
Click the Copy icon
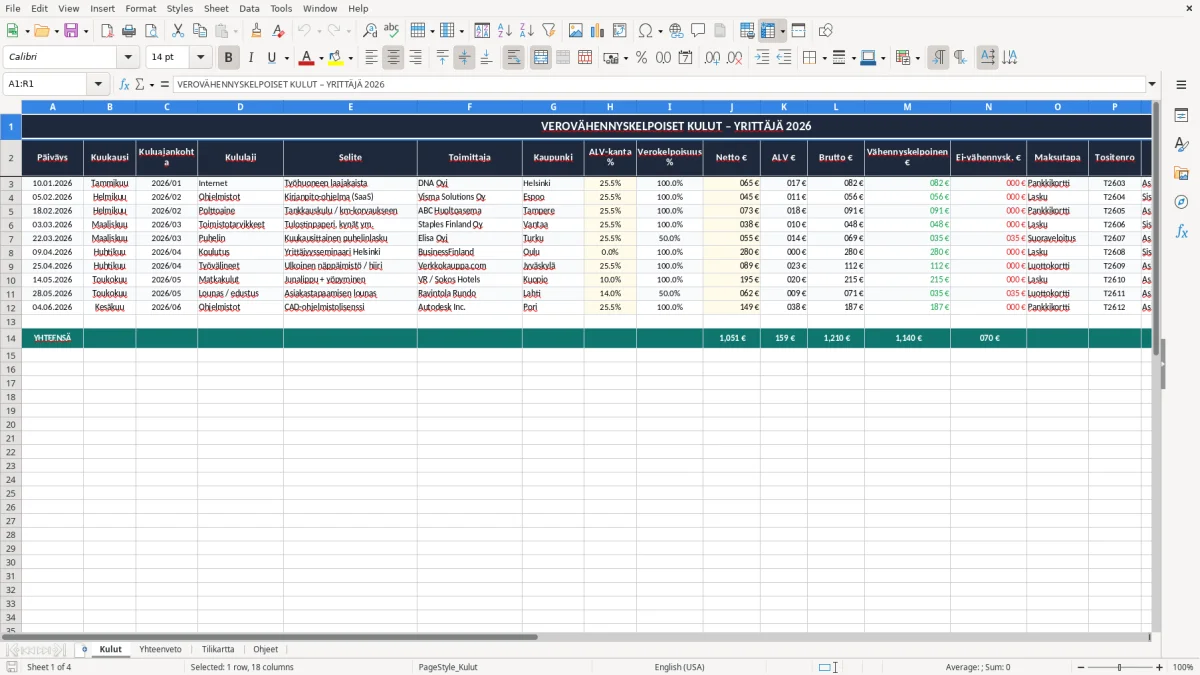click(200, 31)
